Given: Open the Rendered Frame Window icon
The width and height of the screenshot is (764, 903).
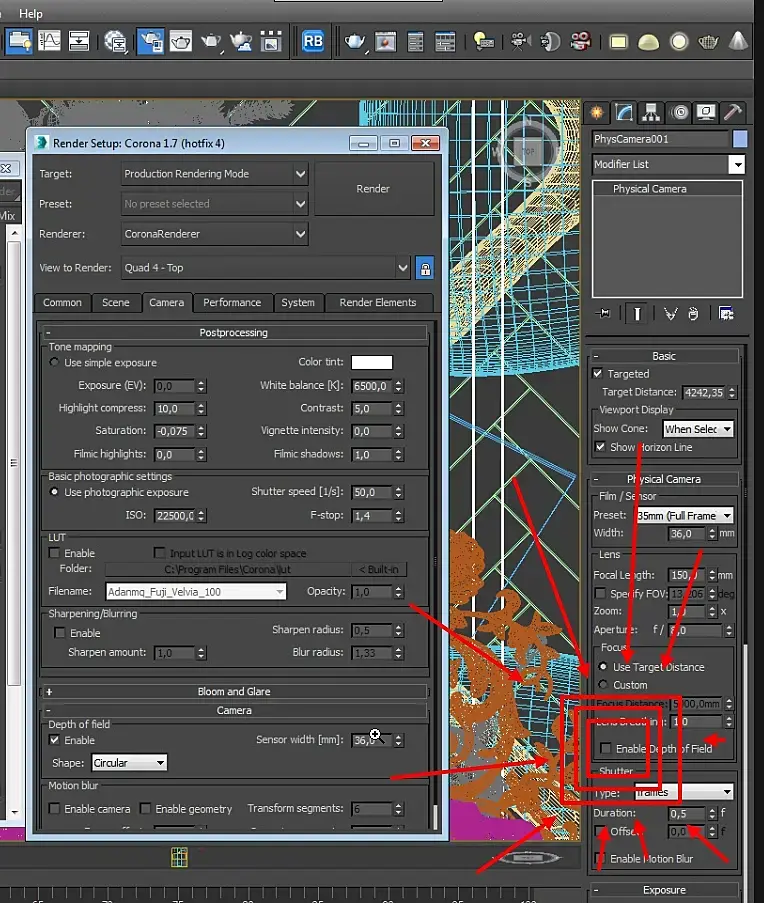Looking at the screenshot, I should [181, 41].
